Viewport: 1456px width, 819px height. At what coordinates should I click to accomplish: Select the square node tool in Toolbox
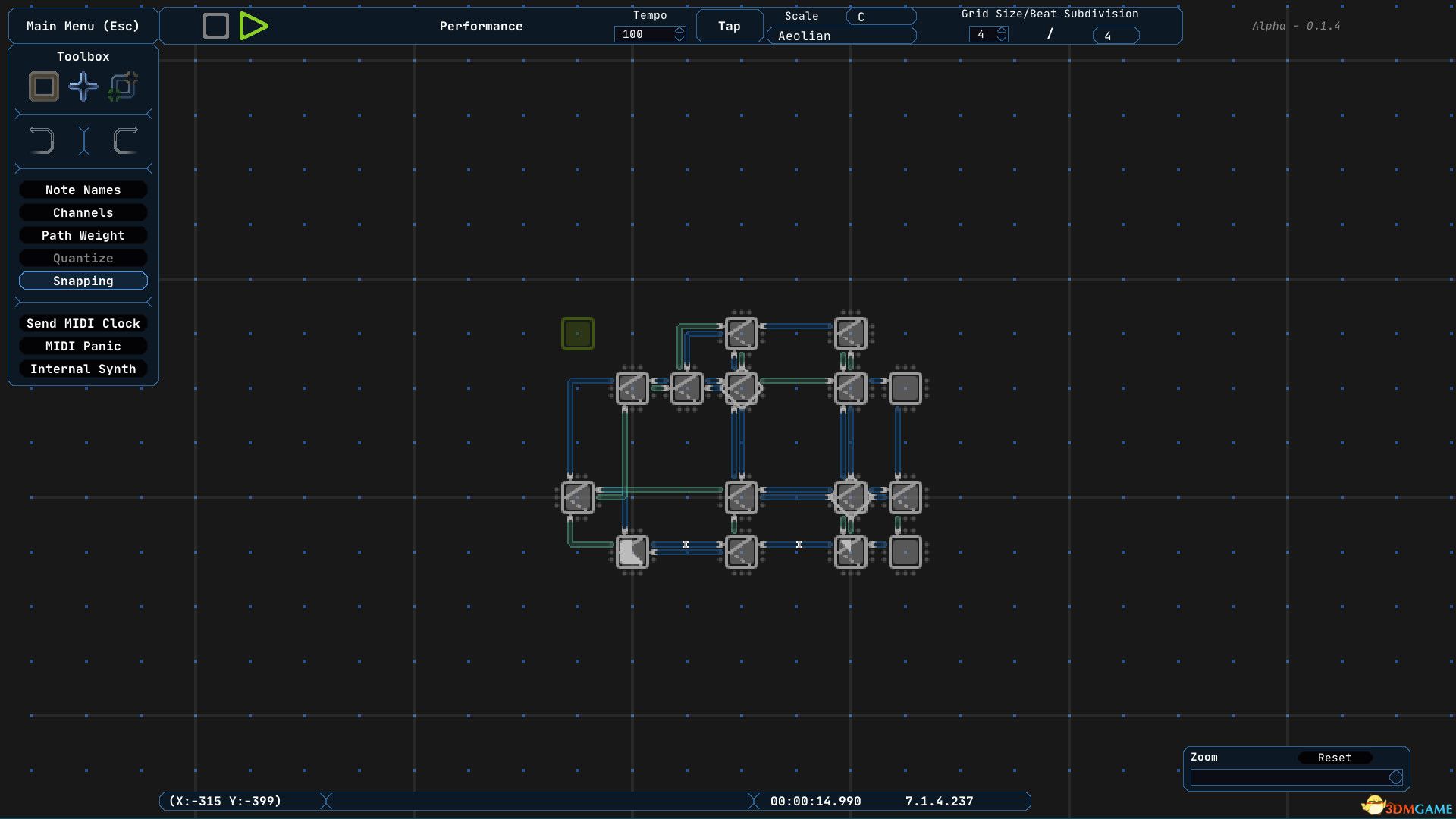[x=44, y=86]
